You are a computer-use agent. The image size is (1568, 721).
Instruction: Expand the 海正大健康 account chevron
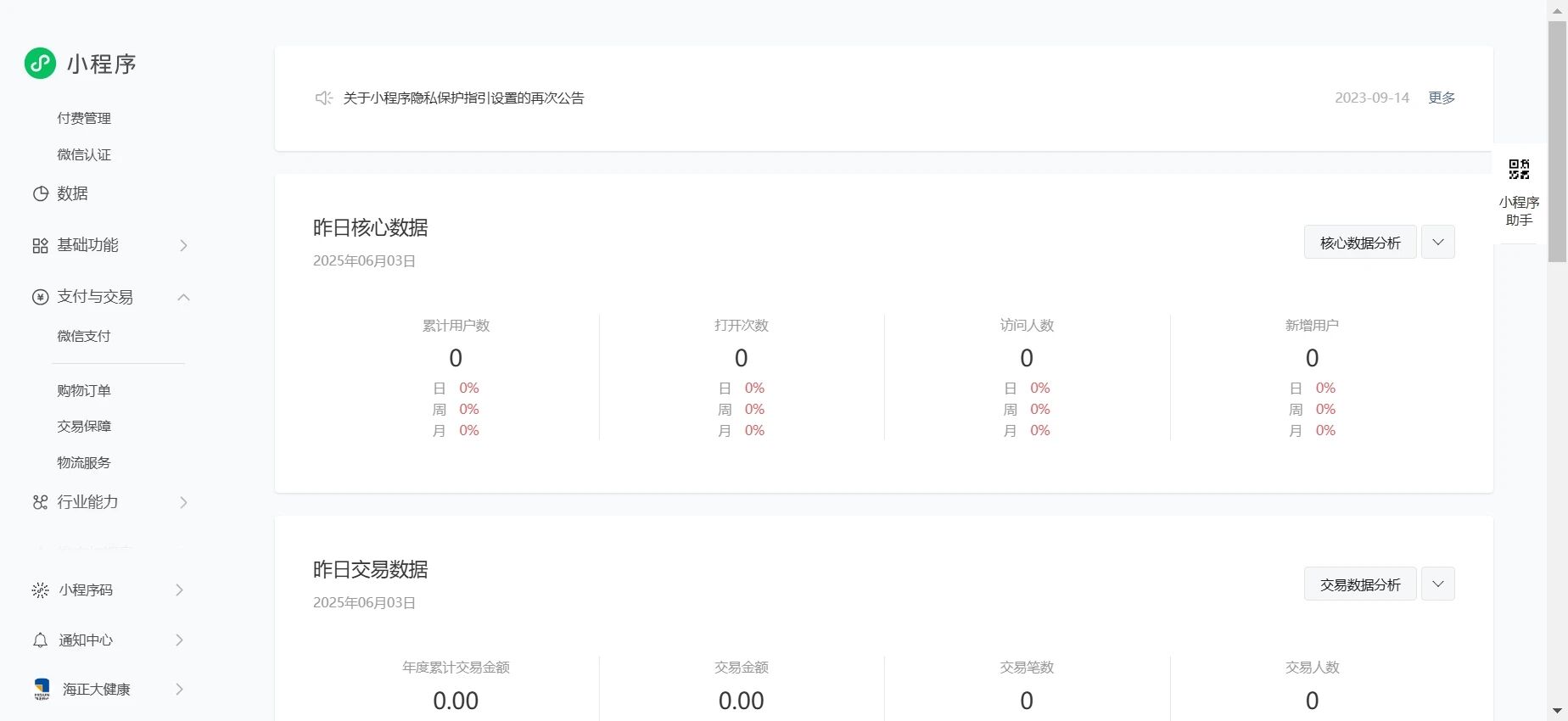tap(179, 689)
